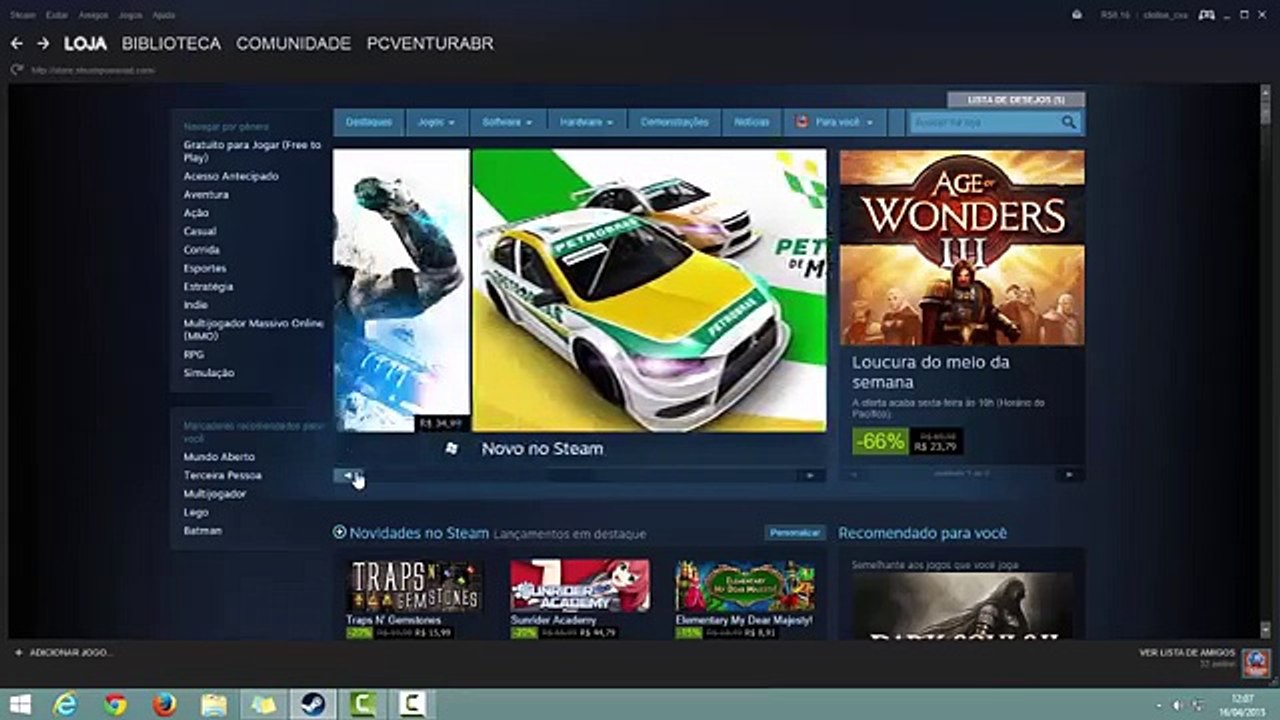This screenshot has width=1280, height=720.
Task: Click Adicionar Jogo
Action: (71, 653)
